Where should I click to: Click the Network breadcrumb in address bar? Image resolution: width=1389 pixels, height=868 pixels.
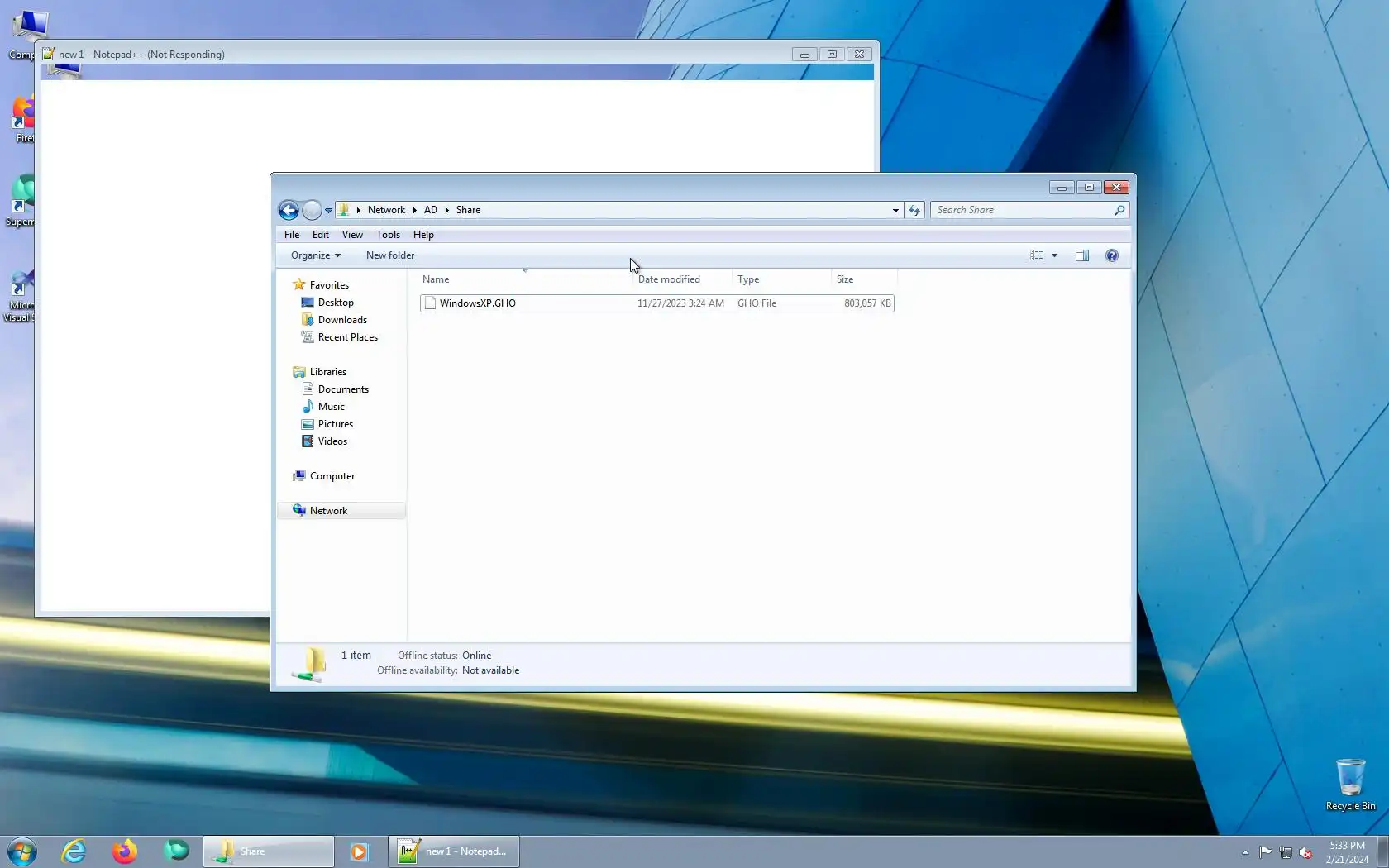pos(386,210)
